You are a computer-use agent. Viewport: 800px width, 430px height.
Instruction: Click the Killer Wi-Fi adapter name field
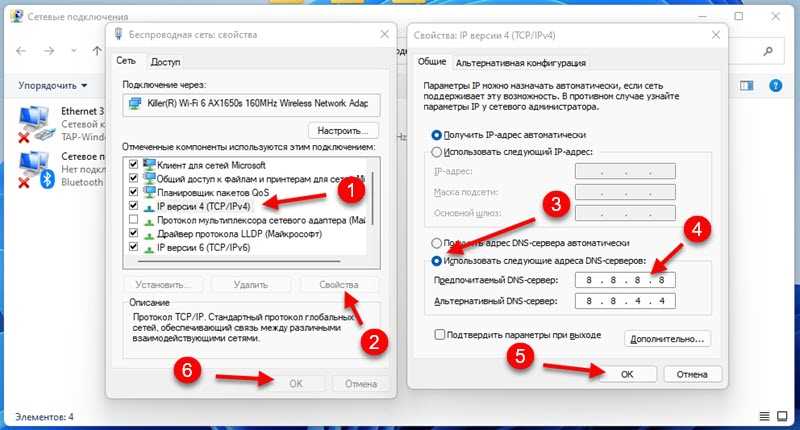(252, 104)
